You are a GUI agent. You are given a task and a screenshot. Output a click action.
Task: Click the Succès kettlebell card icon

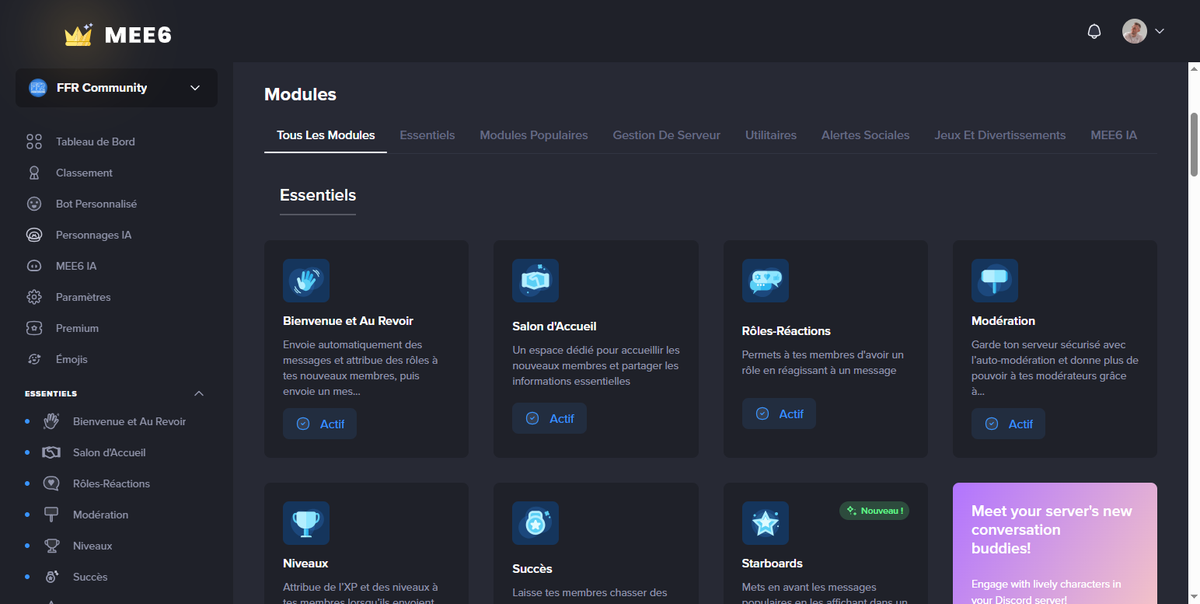(x=535, y=524)
